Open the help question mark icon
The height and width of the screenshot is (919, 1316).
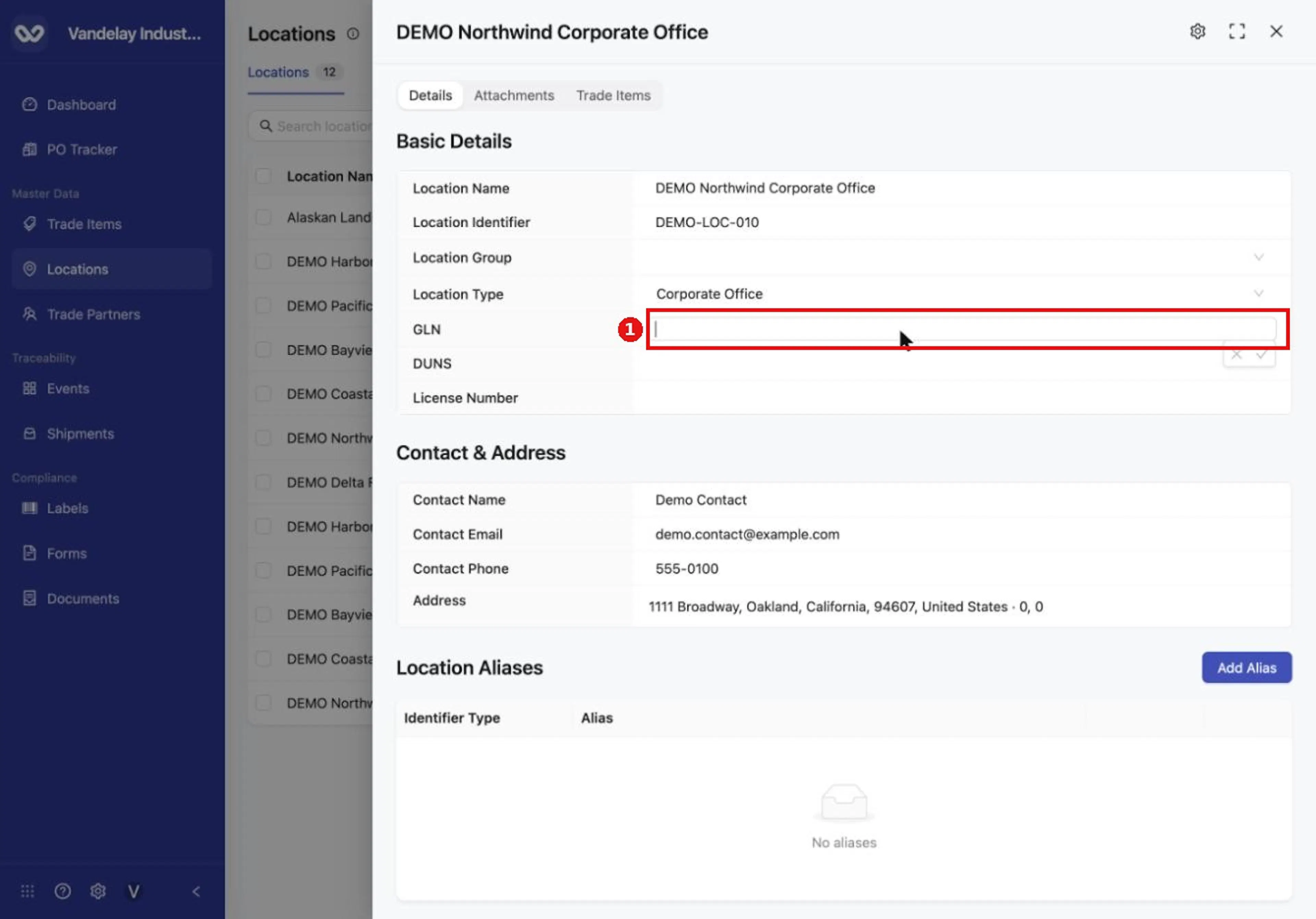[x=62, y=892]
